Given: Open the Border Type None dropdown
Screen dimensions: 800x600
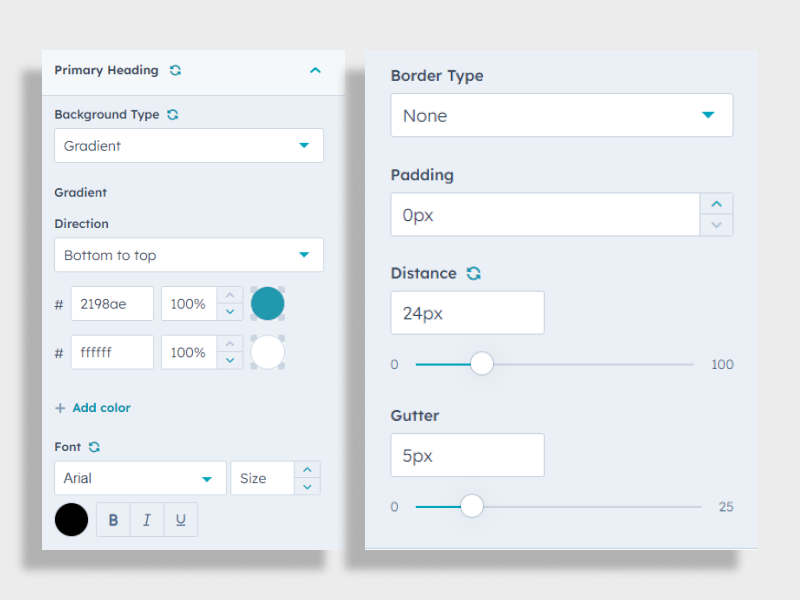Looking at the screenshot, I should point(561,116).
